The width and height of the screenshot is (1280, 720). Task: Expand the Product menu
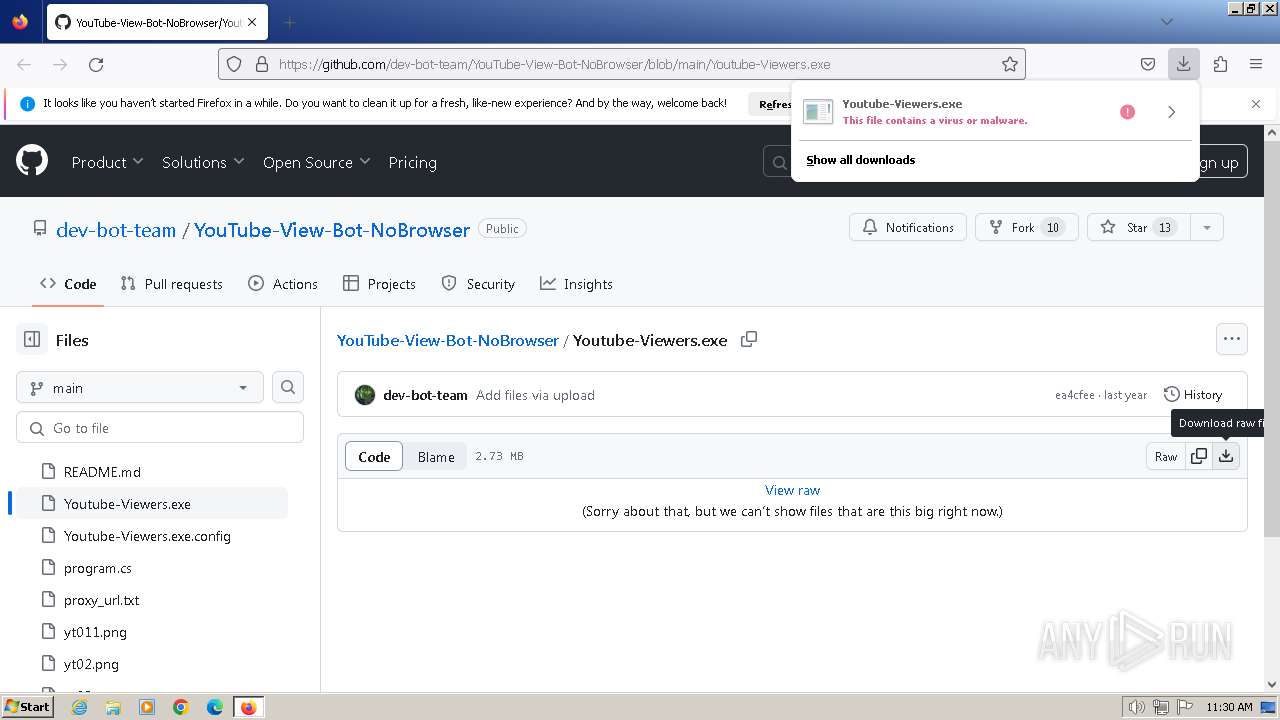click(x=107, y=162)
